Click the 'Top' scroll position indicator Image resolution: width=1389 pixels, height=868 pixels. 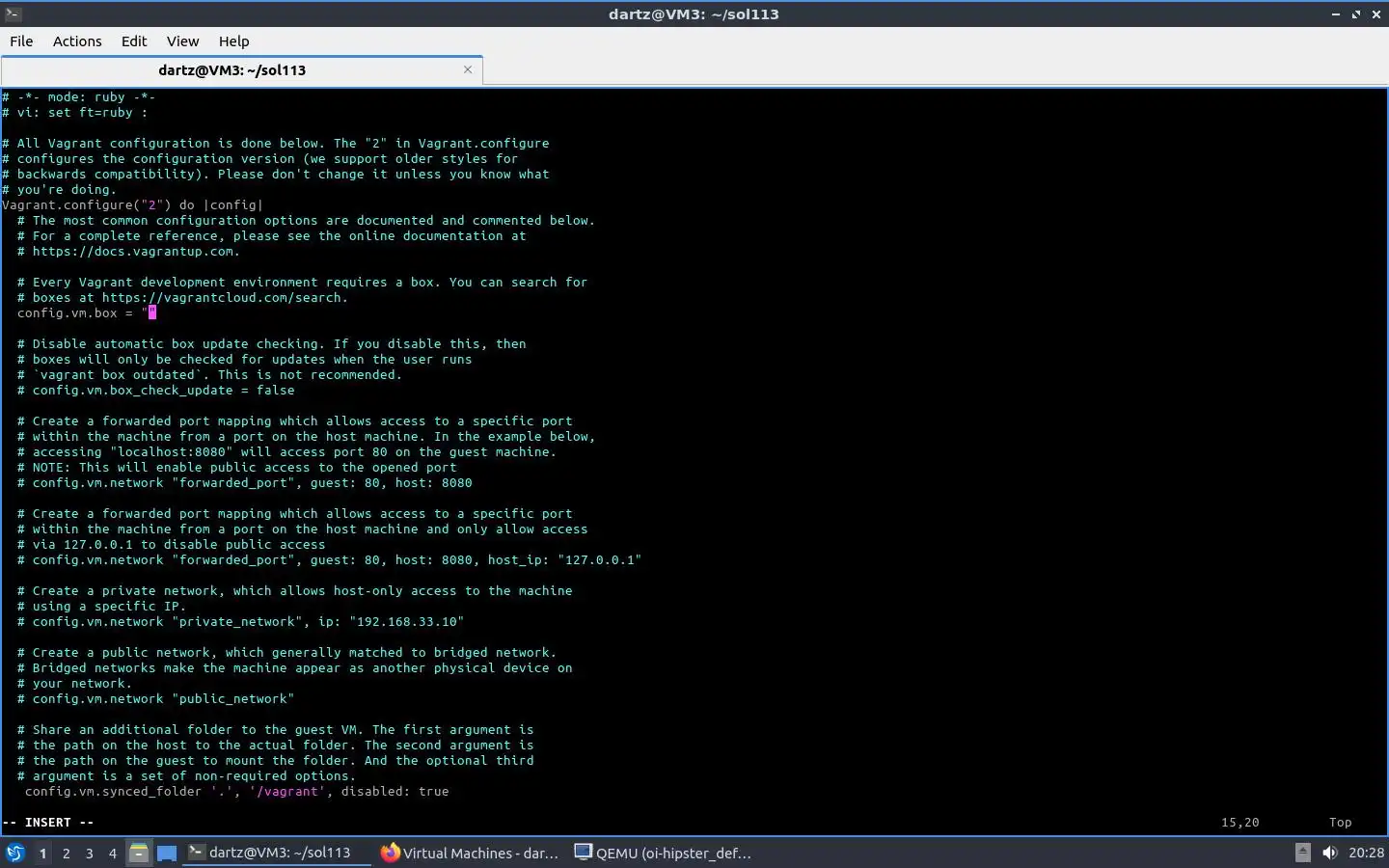tap(1341, 823)
